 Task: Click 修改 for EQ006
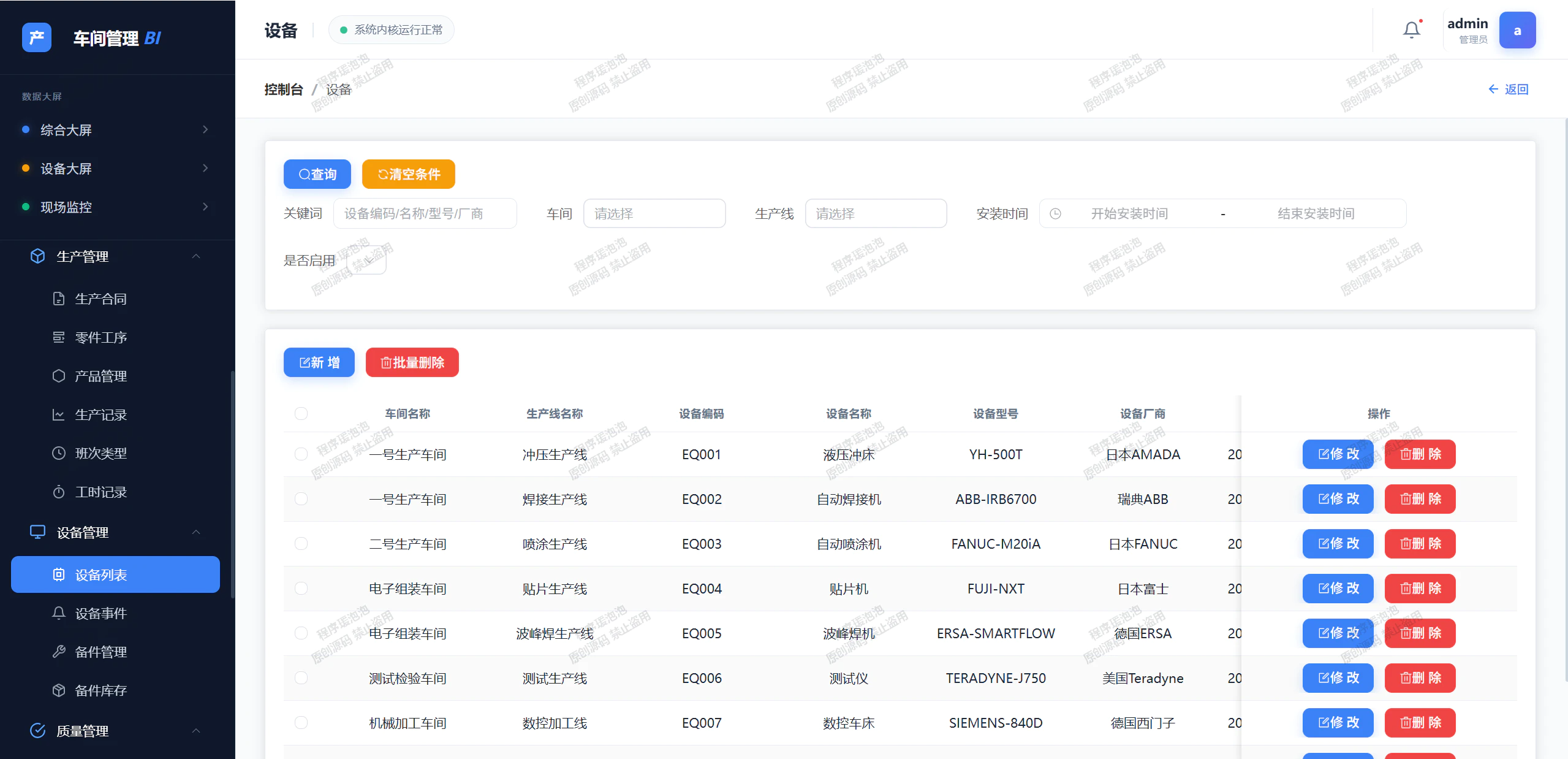click(1338, 678)
